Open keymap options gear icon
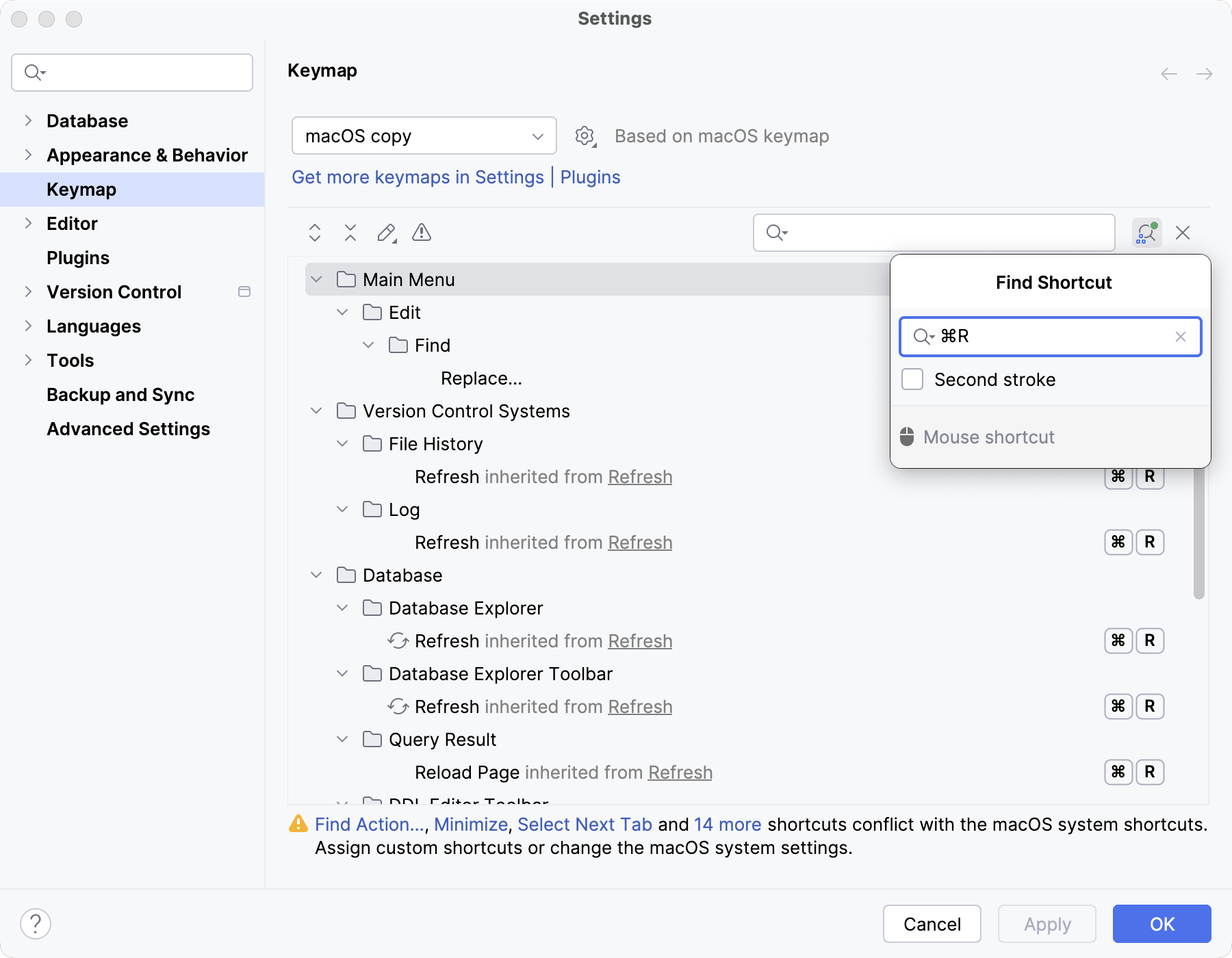Viewport: 1232px width, 958px height. click(x=585, y=135)
